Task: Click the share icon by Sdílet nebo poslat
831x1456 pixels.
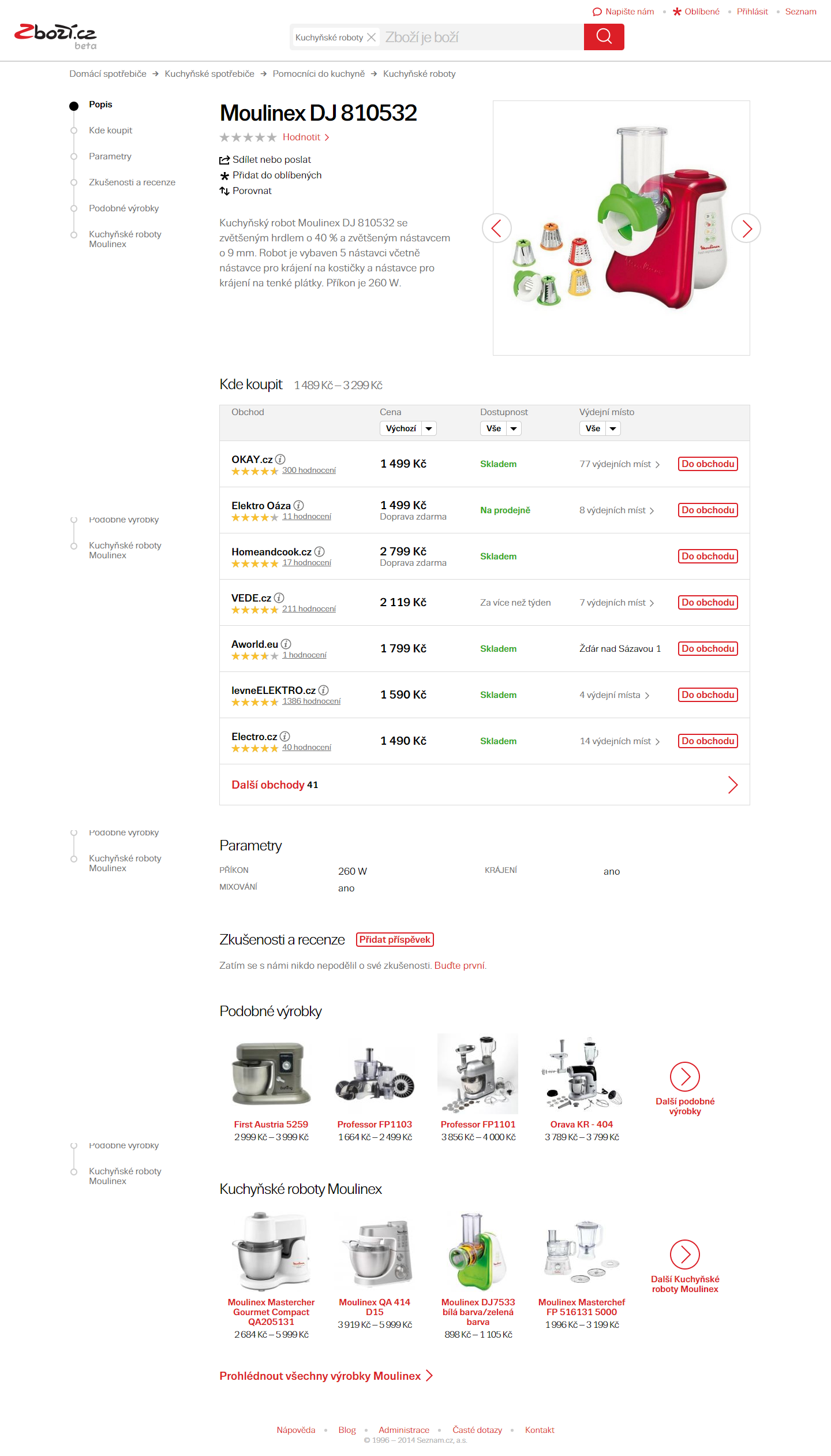Action: point(224,160)
